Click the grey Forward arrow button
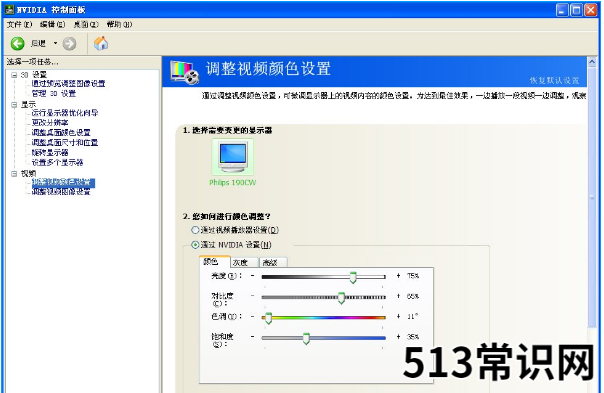Viewport: 604px width, 393px height. coord(69,44)
